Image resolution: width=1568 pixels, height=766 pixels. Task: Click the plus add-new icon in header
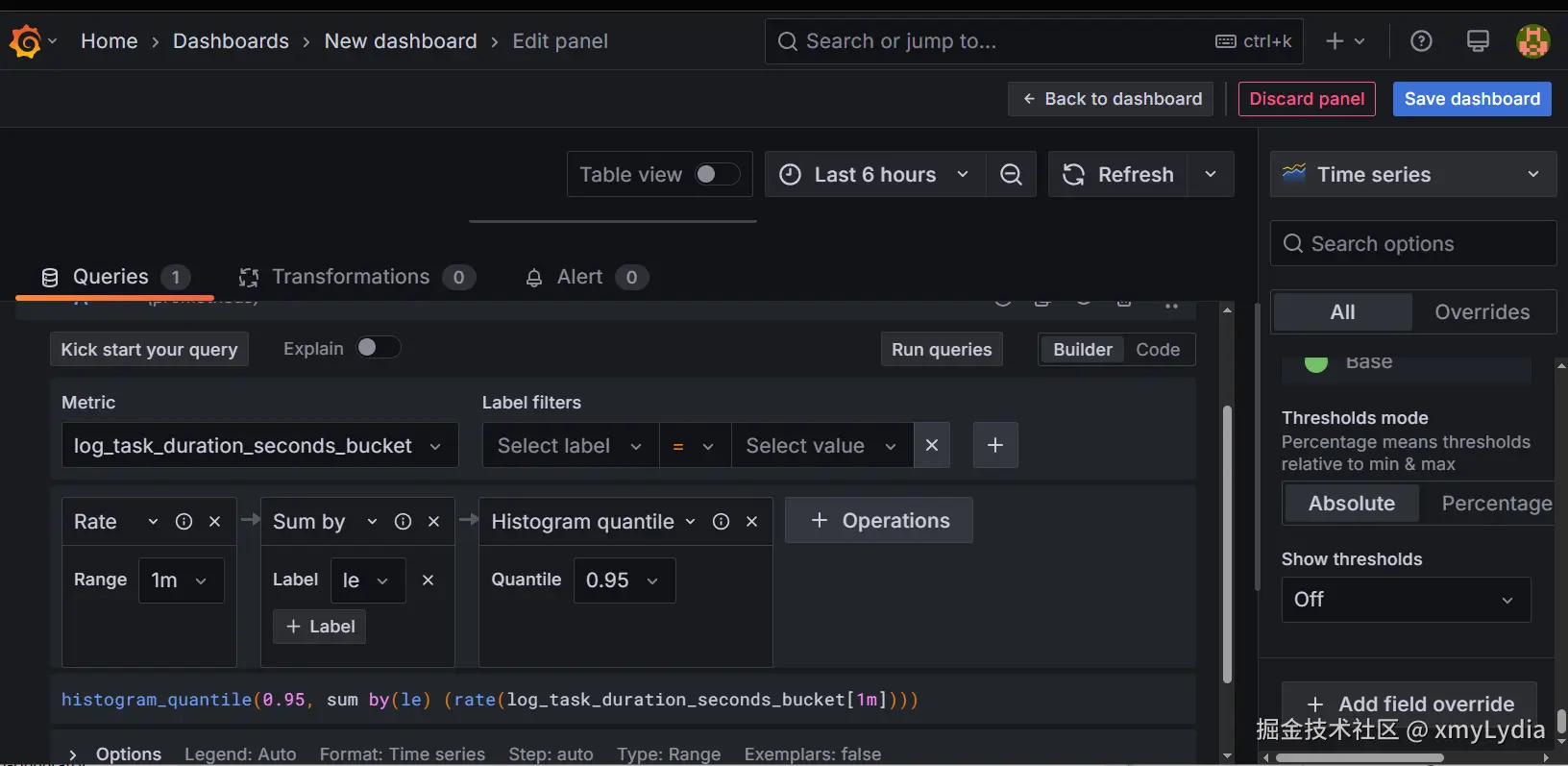[1335, 40]
